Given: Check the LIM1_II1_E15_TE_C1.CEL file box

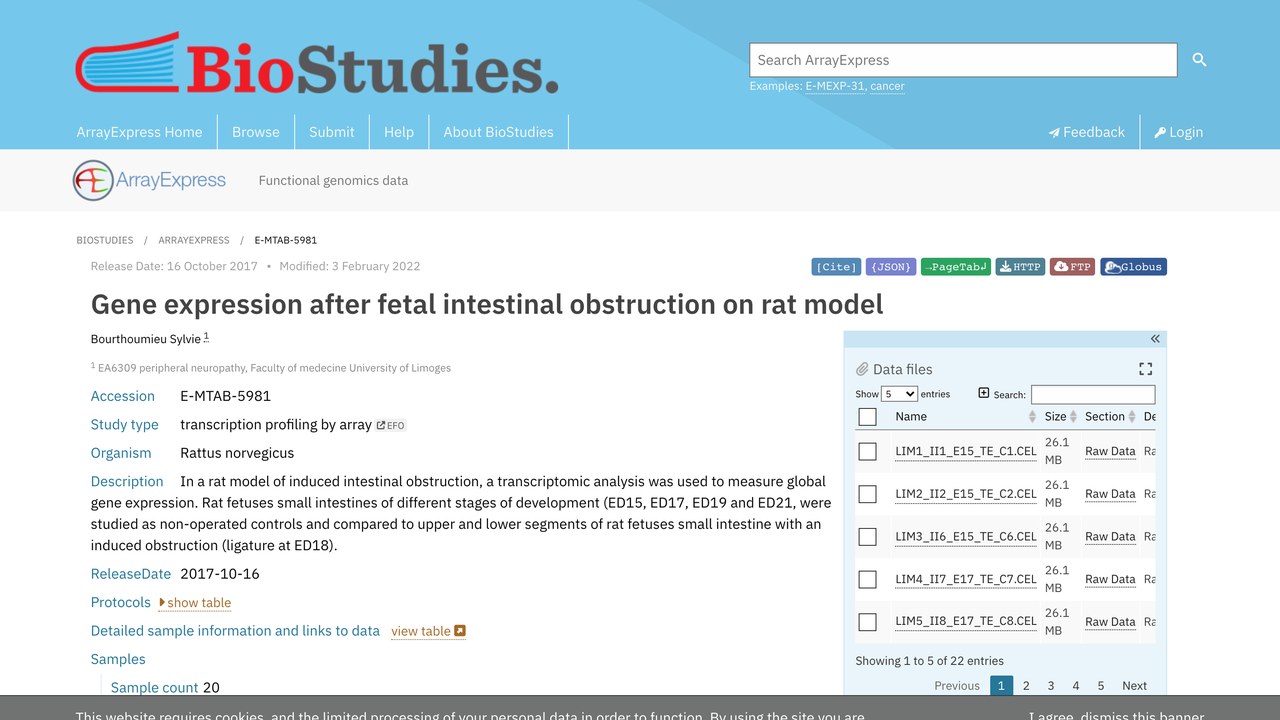Looking at the screenshot, I should coord(867,452).
